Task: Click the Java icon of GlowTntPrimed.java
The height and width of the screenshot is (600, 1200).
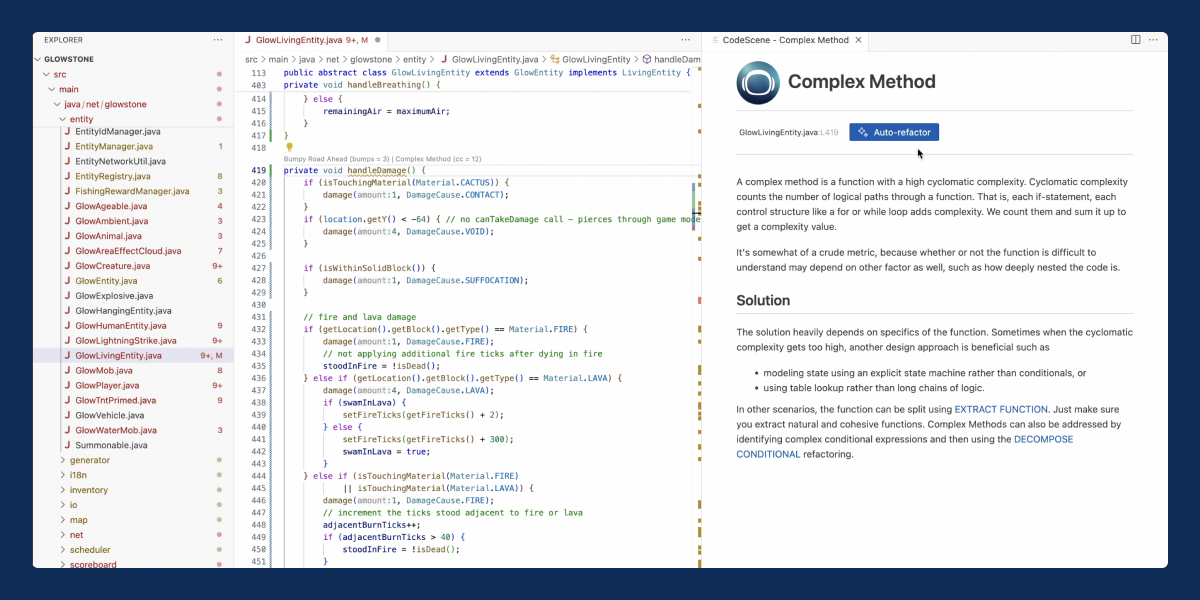Action: click(67, 400)
